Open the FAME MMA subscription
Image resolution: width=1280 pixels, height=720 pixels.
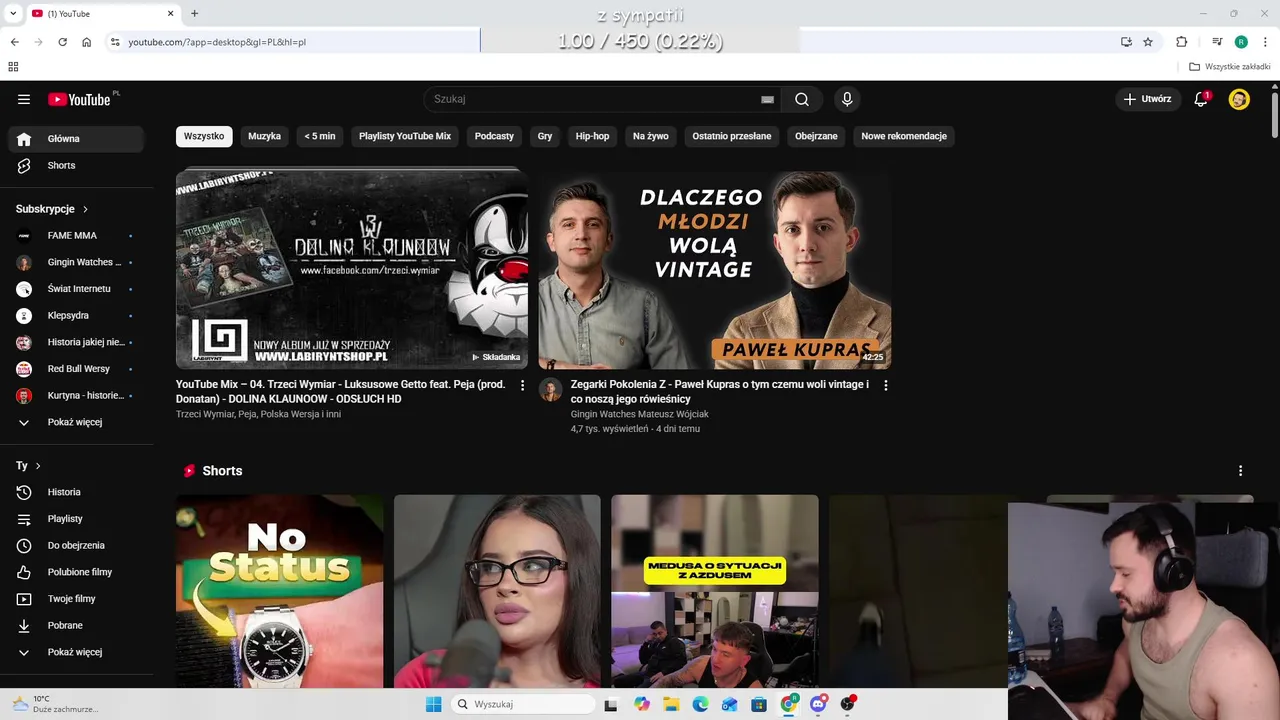[x=76, y=235]
